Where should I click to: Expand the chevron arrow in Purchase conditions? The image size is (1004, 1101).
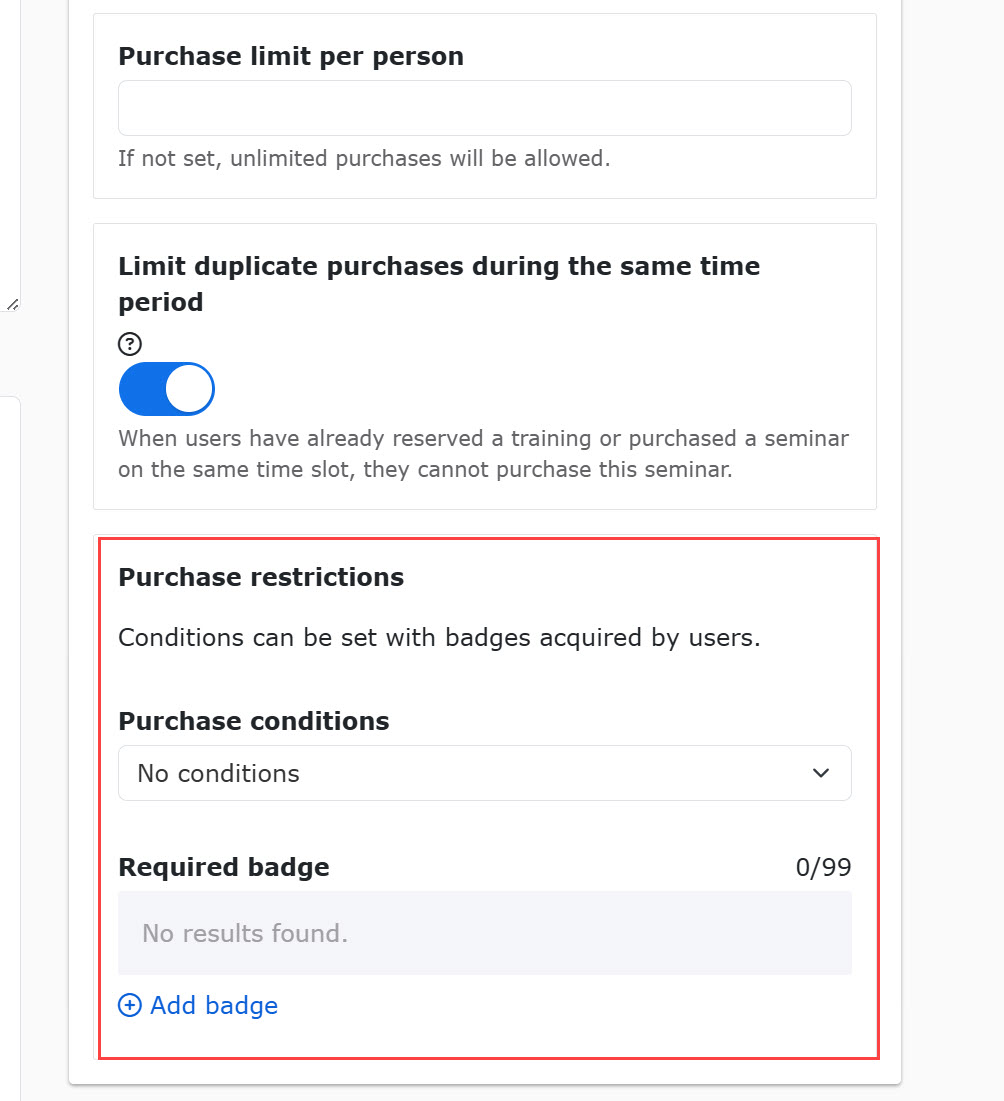click(x=821, y=773)
